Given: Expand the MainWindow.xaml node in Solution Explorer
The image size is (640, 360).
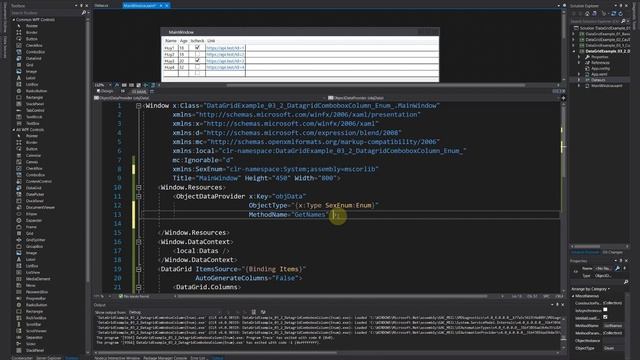Looking at the screenshot, I should (579, 86).
